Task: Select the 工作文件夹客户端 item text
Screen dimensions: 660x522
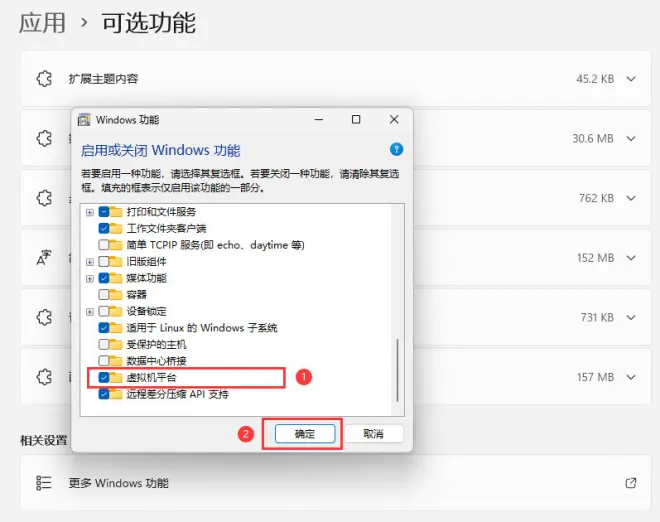Action: click(166, 228)
